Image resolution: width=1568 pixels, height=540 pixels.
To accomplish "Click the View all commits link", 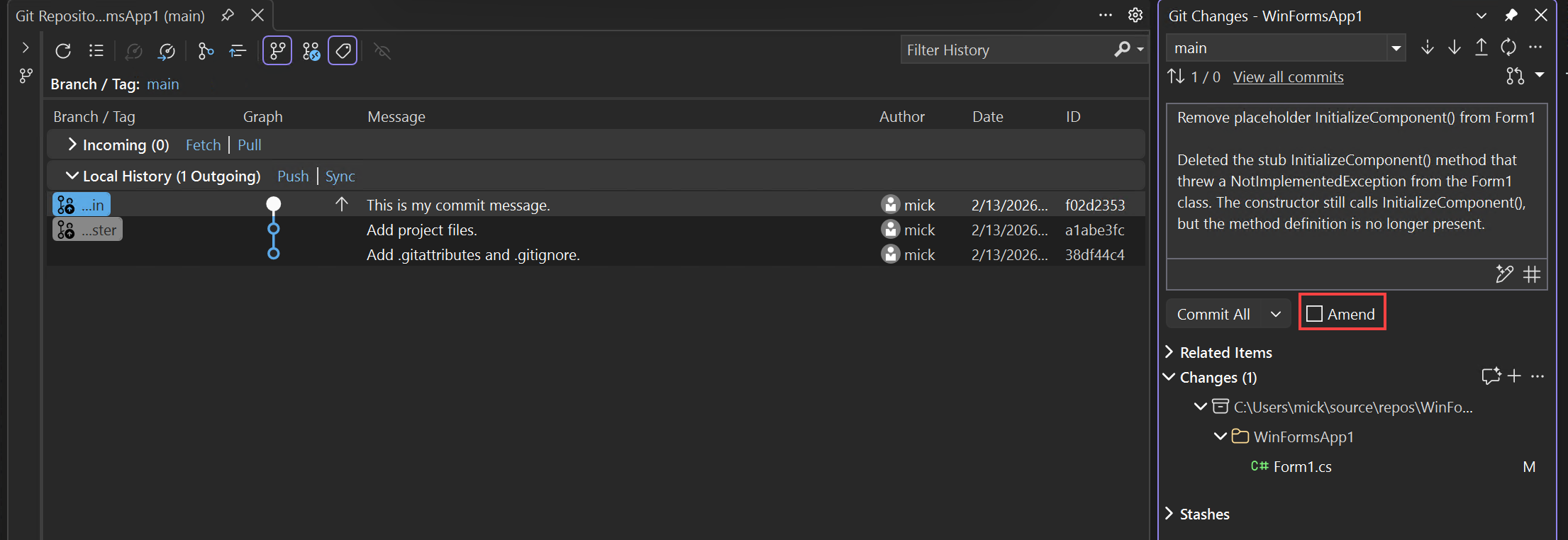I will [x=1288, y=77].
